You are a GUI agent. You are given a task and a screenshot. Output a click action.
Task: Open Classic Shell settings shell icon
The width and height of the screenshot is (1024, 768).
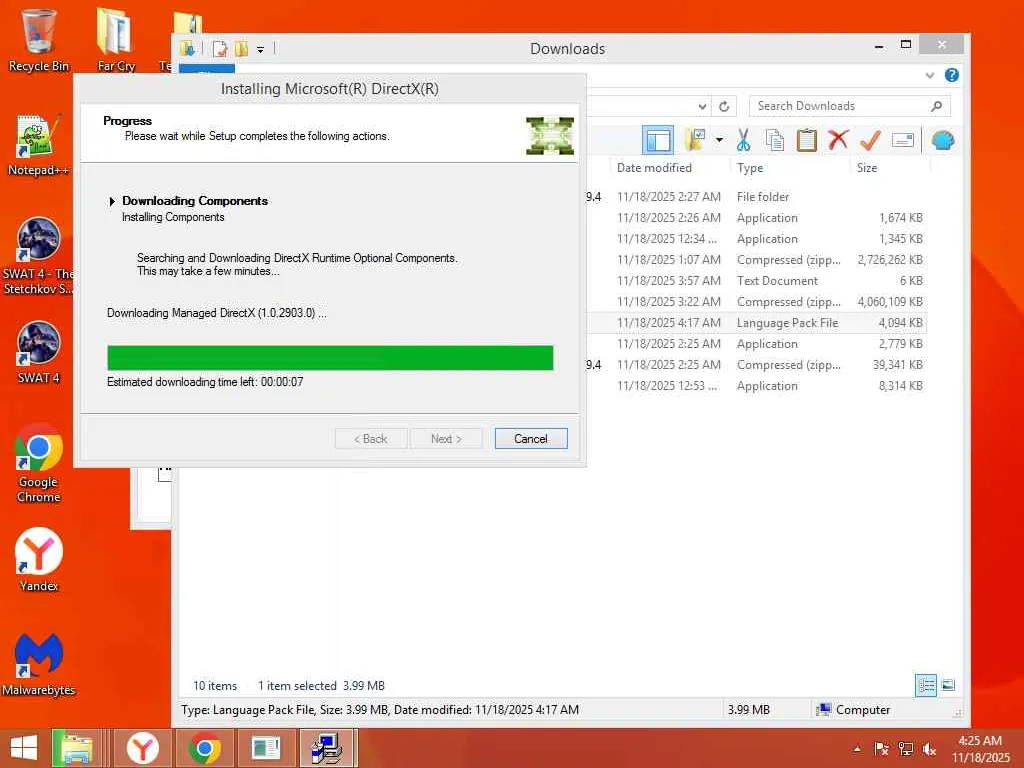point(943,140)
